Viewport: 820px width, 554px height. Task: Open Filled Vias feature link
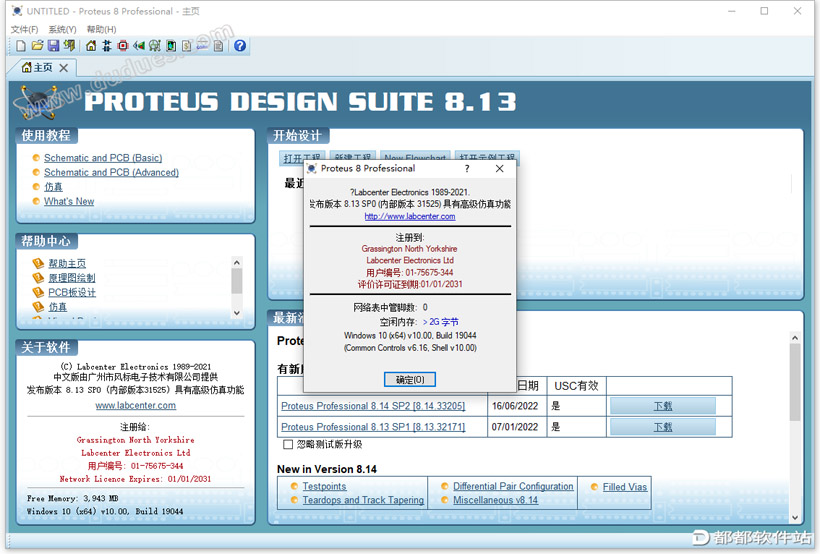click(625, 487)
